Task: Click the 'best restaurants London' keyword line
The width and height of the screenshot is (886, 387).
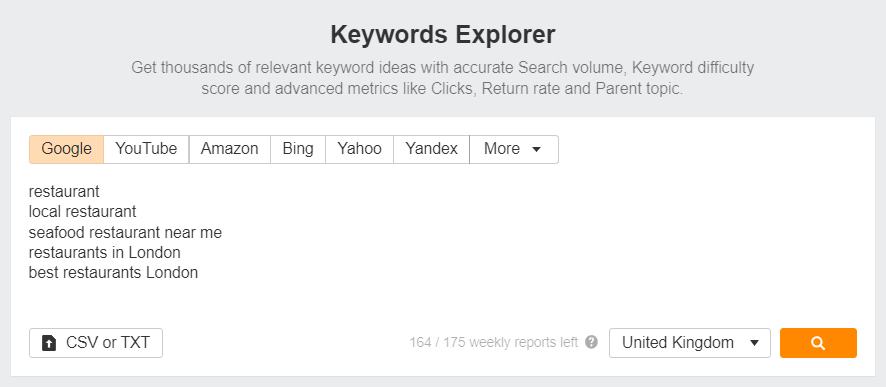Action: pos(114,273)
